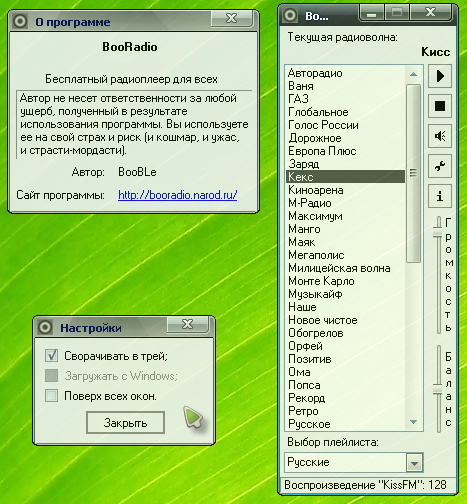The height and width of the screenshot is (504, 467).
Task: Click the Воспроизведение KissFM status bar text
Action: click(x=365, y=485)
